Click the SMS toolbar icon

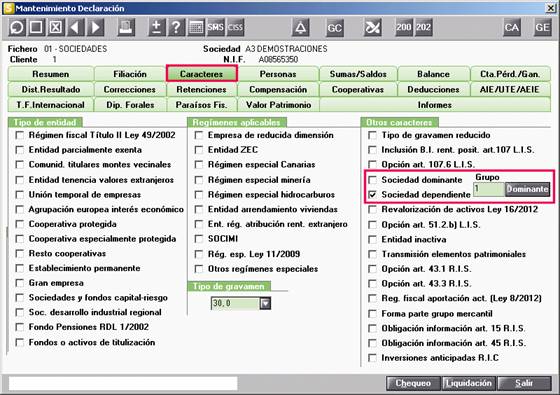215,28
